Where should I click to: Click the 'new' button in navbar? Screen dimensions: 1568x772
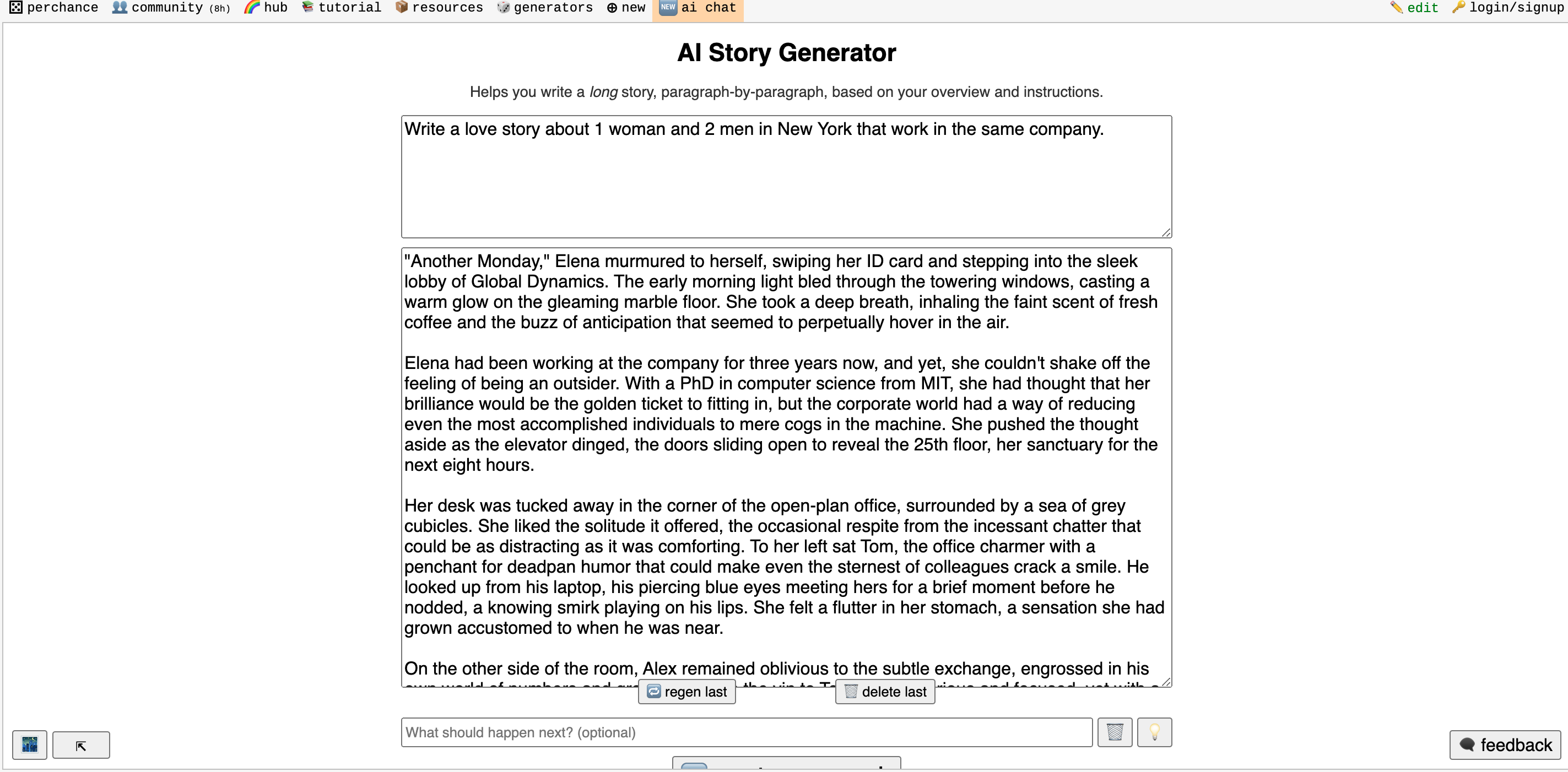[625, 8]
